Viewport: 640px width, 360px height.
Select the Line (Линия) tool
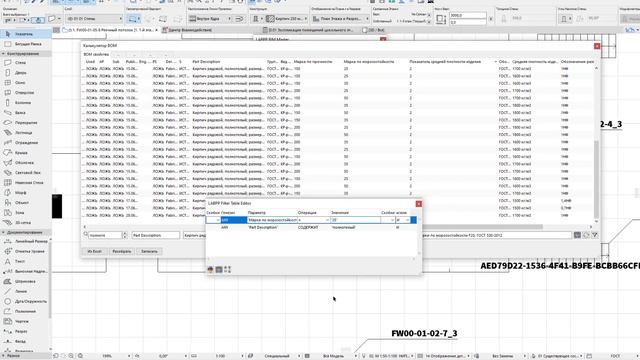[24, 291]
